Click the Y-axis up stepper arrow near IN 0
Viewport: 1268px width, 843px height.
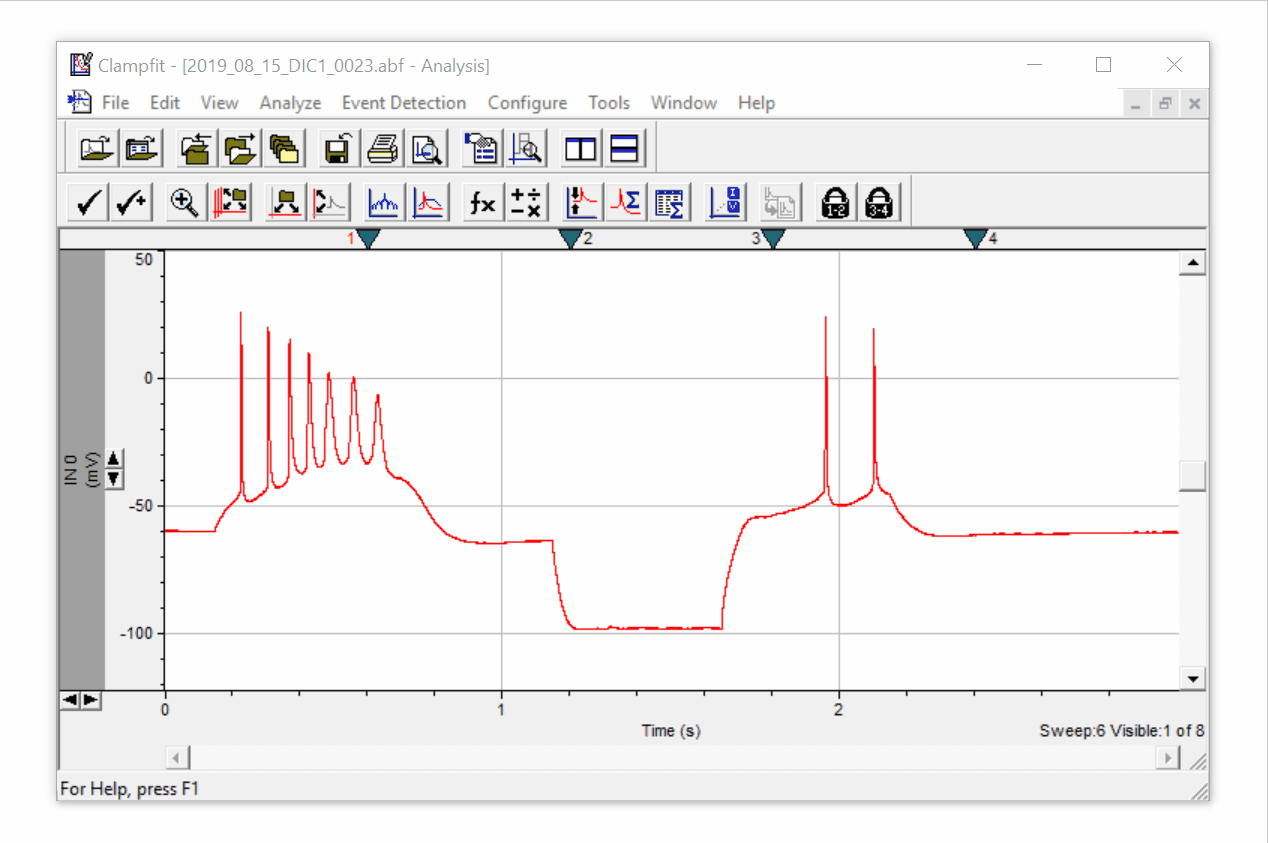[113, 456]
